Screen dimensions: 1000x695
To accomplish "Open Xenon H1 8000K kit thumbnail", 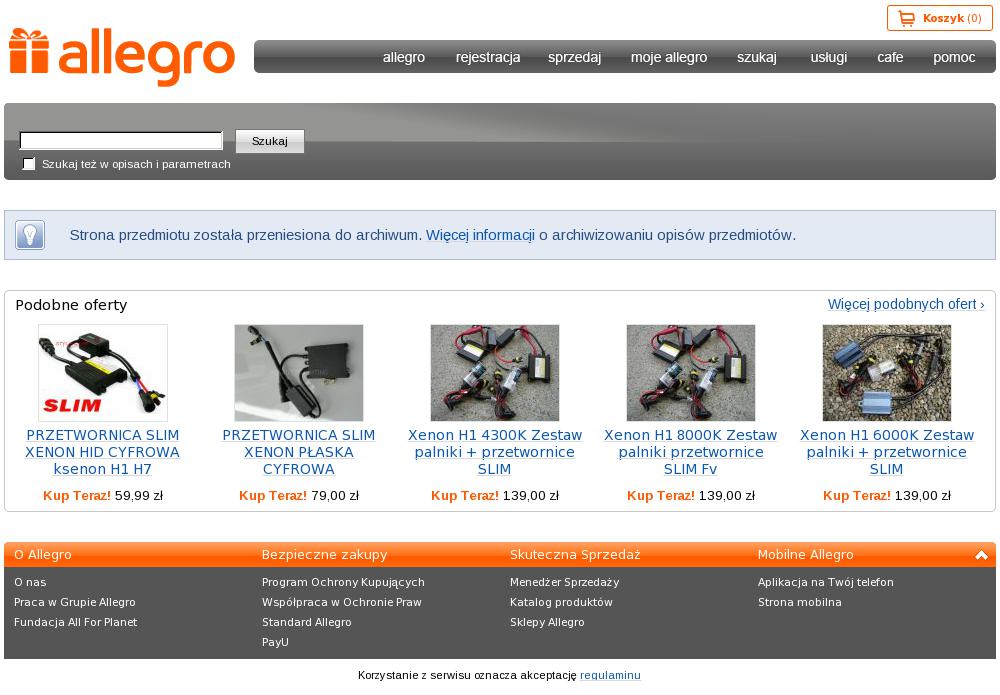I will [x=691, y=373].
